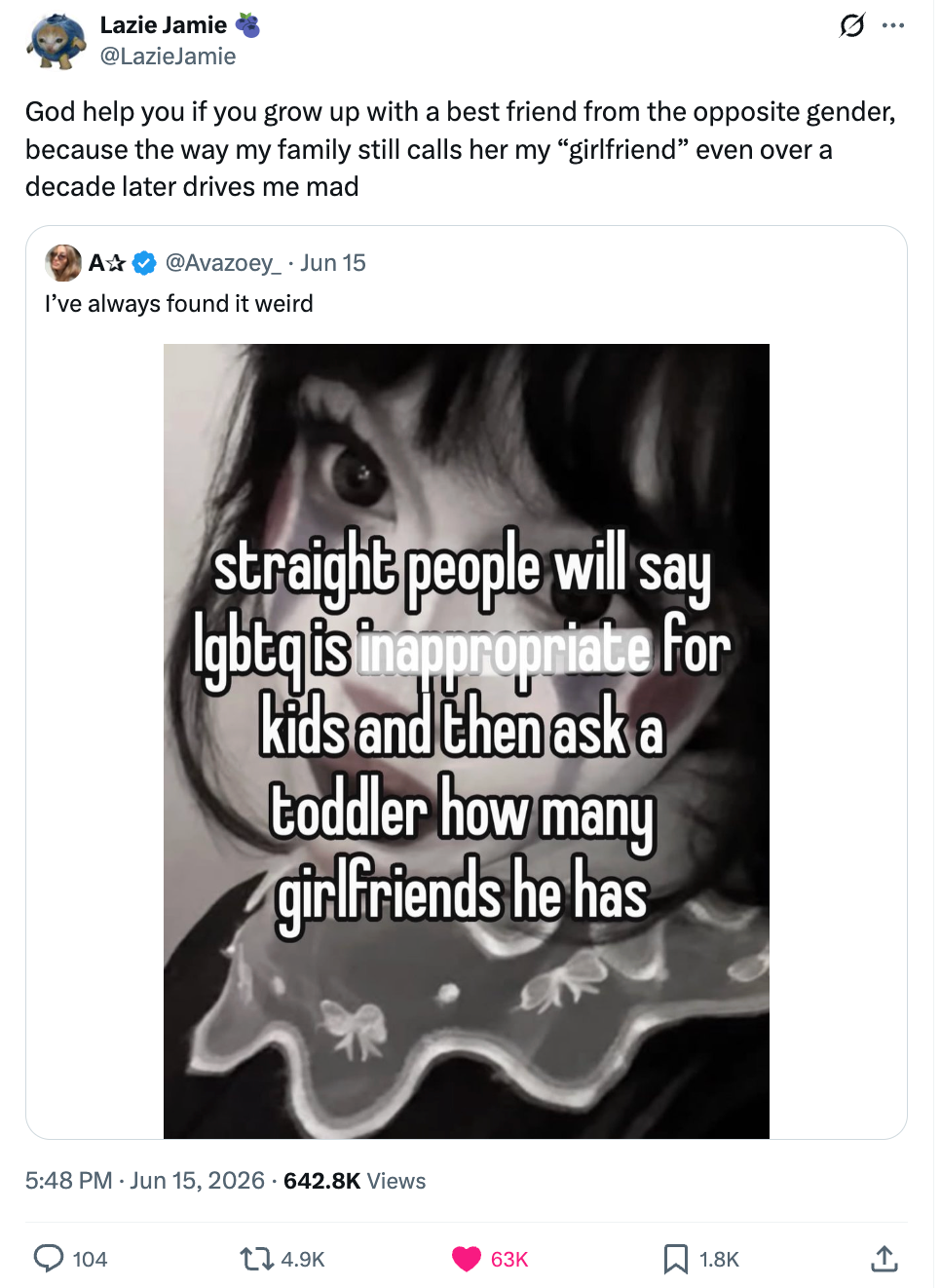
Task: Open the @LazieJamie handle link
Action: point(168,57)
